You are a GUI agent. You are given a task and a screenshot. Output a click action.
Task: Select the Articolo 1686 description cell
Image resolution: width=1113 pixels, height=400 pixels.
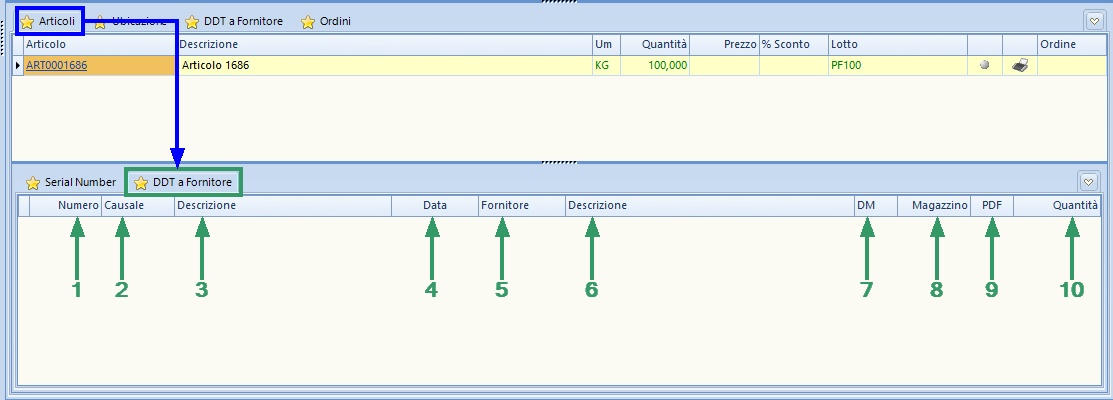click(x=384, y=66)
